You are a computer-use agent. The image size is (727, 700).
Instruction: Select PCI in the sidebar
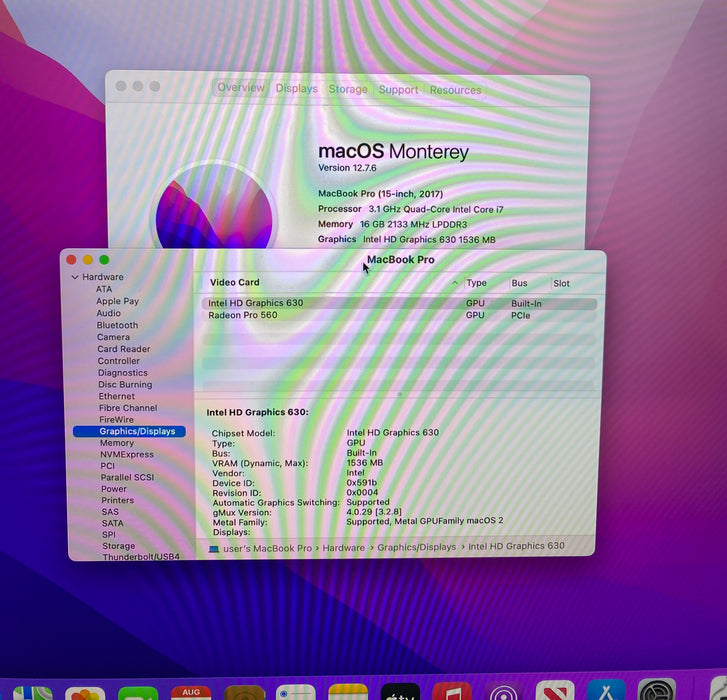pos(107,466)
